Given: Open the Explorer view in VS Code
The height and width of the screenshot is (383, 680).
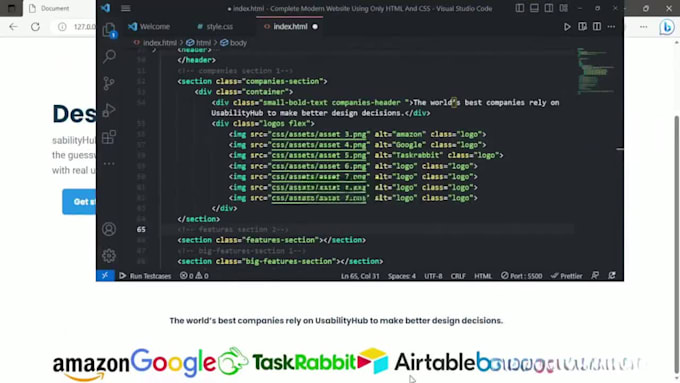Looking at the screenshot, I should [109, 29].
